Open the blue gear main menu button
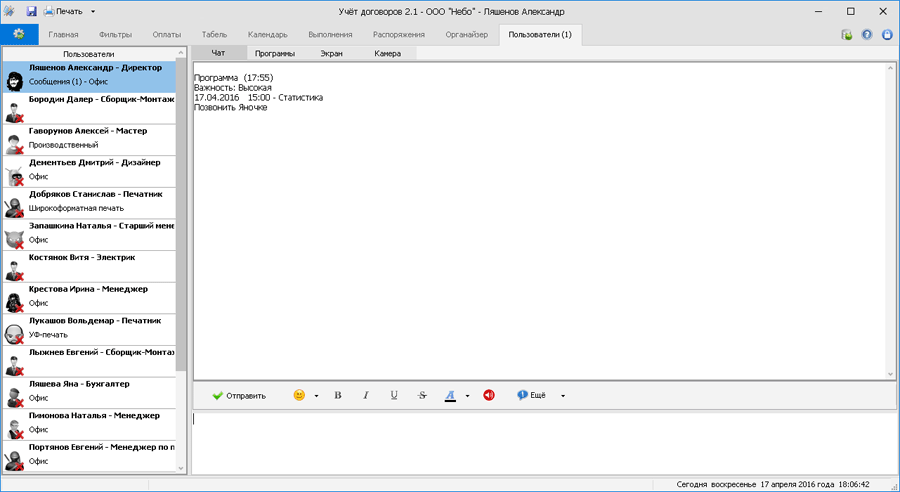 20,34
